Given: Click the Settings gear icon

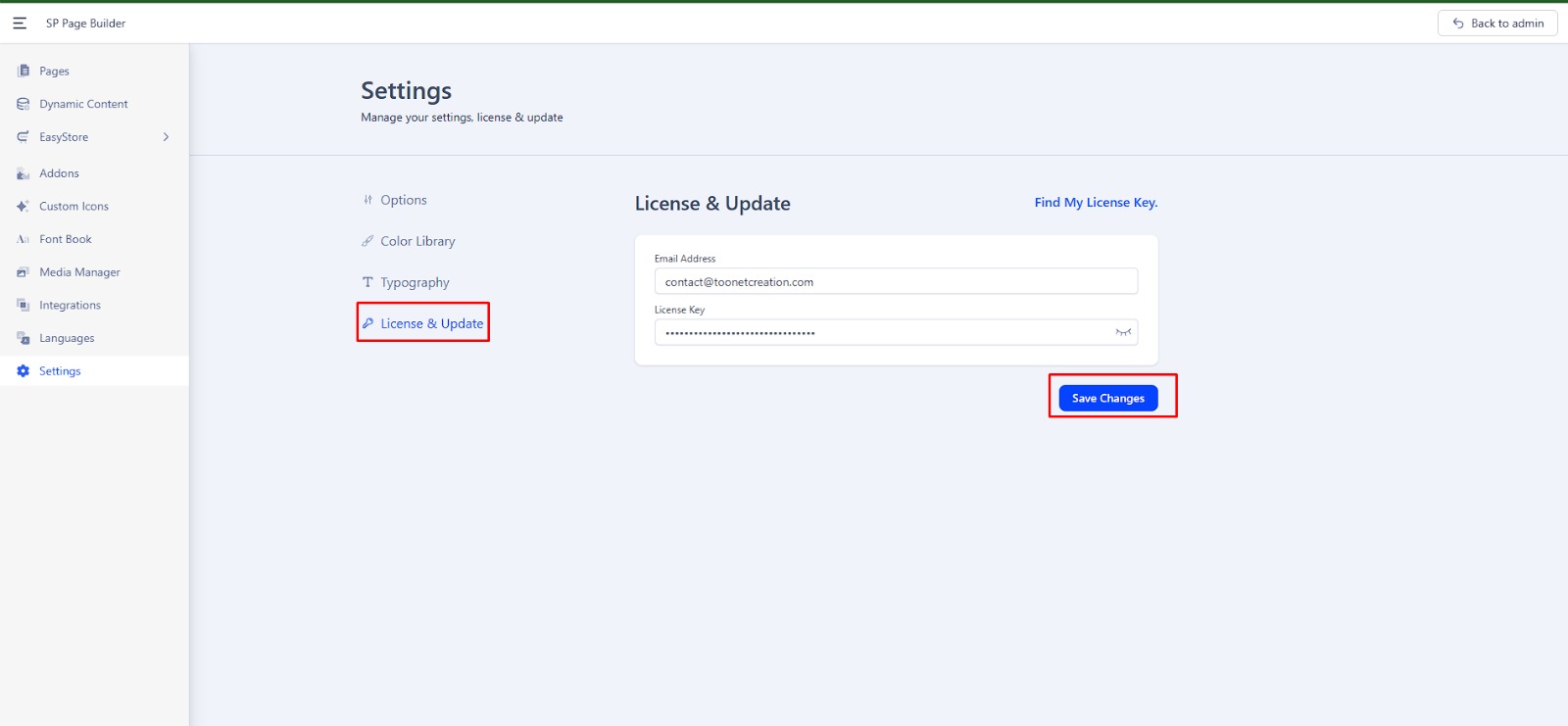Looking at the screenshot, I should (x=24, y=371).
